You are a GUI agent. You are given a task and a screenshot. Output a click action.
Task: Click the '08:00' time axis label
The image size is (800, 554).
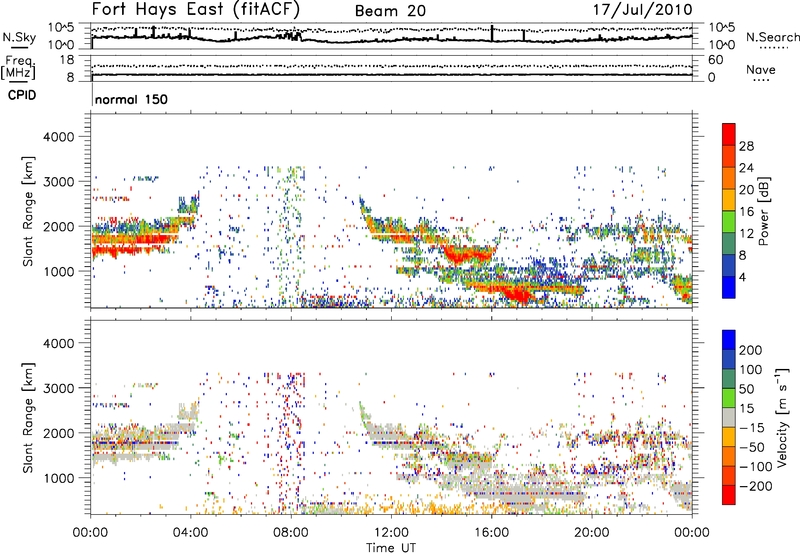[x=291, y=533]
